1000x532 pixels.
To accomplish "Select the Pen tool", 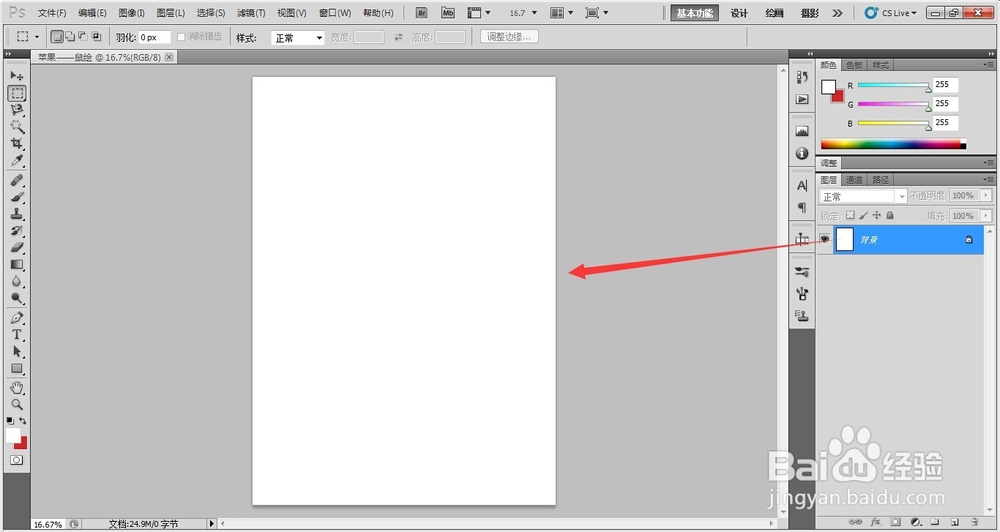I will (x=17, y=318).
